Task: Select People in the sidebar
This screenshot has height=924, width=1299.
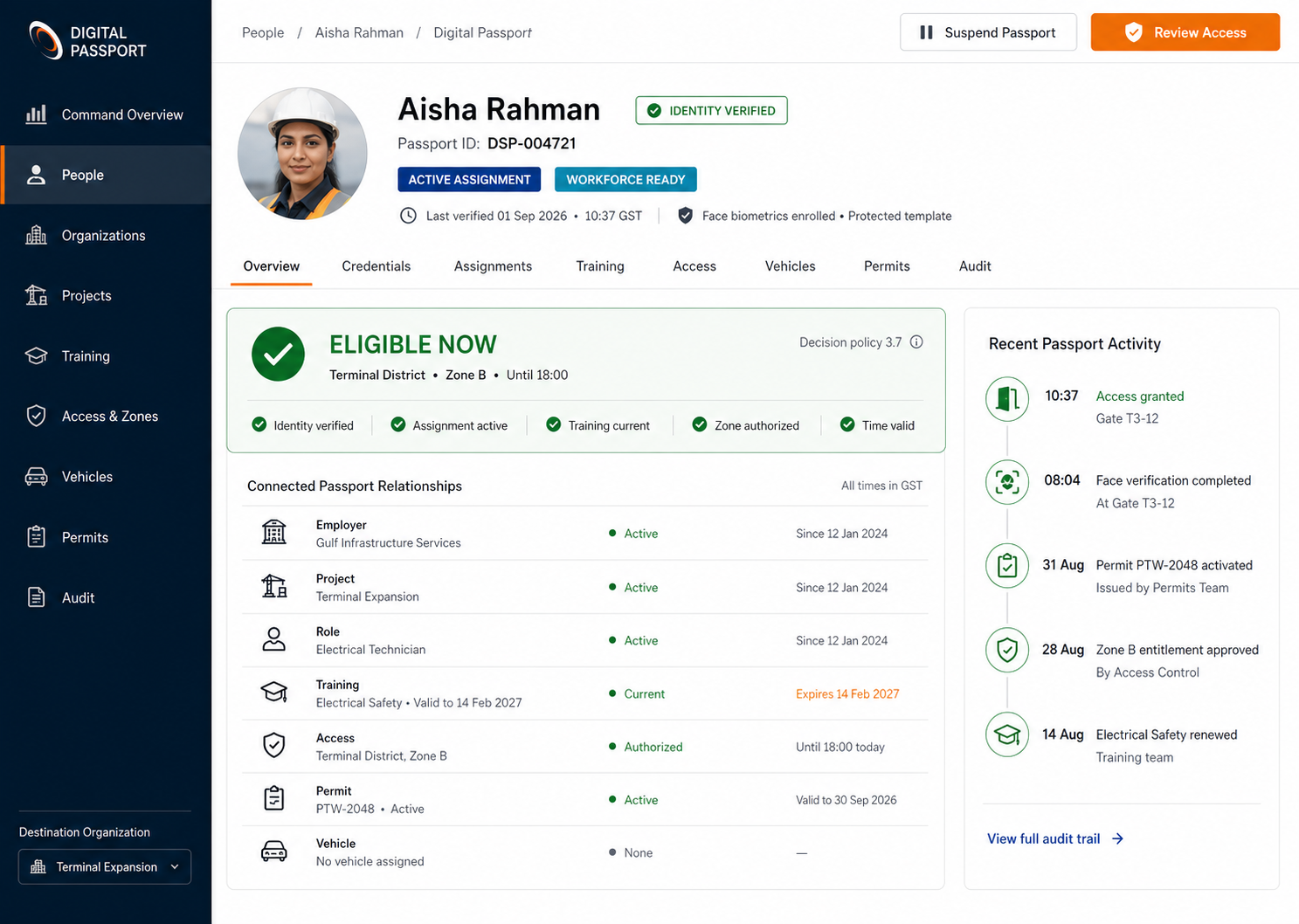Action: coord(106,175)
